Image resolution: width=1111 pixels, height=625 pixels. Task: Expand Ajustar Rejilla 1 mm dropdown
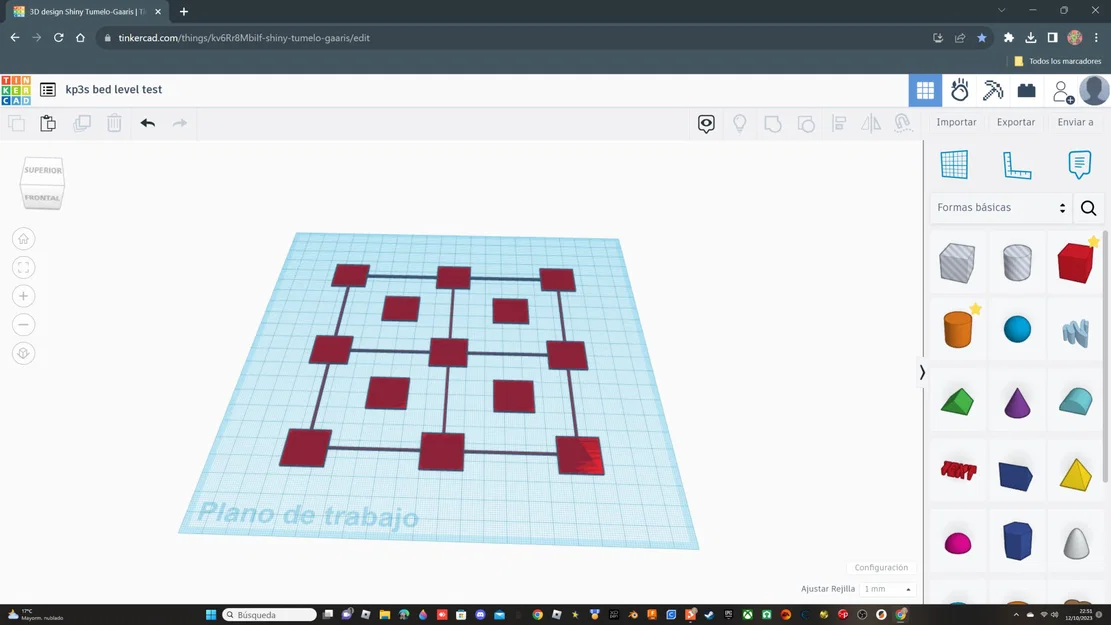point(887,589)
